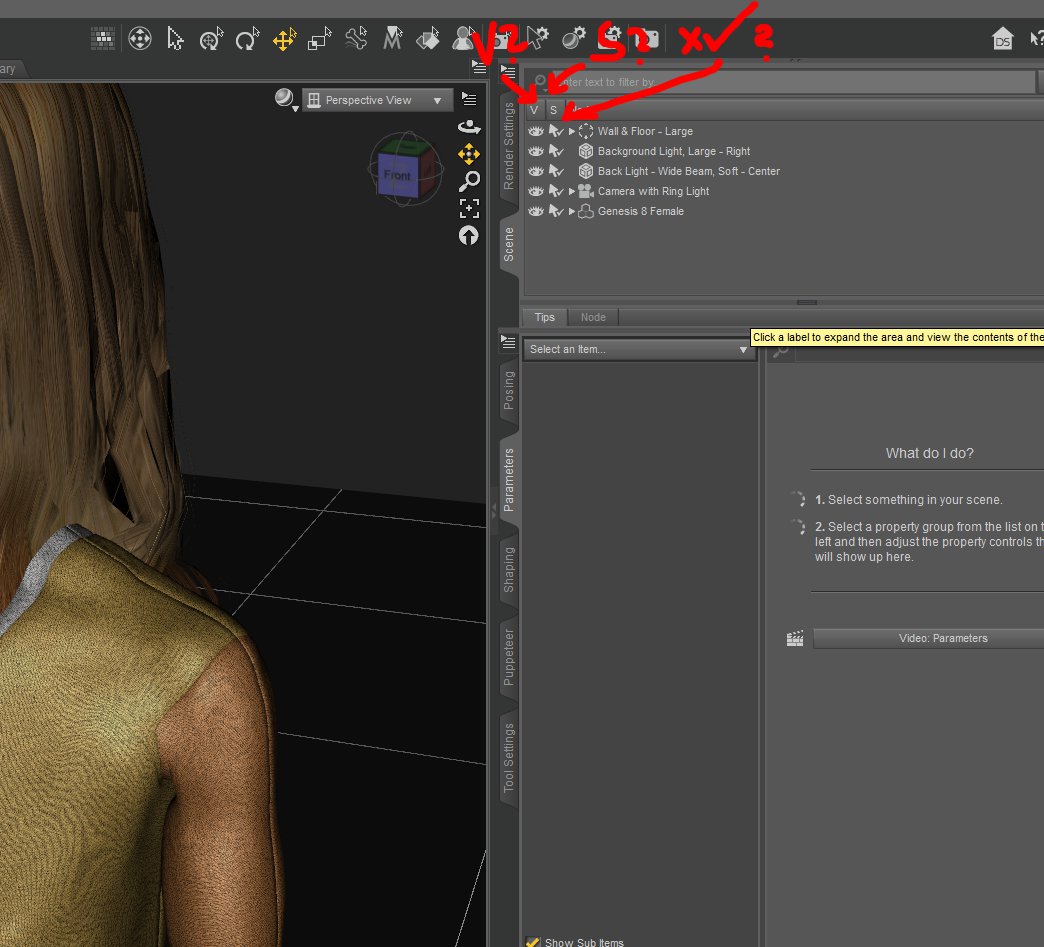Hide Camera with Ring Light using eye icon
Viewport: 1044px width, 947px height.
coord(535,191)
